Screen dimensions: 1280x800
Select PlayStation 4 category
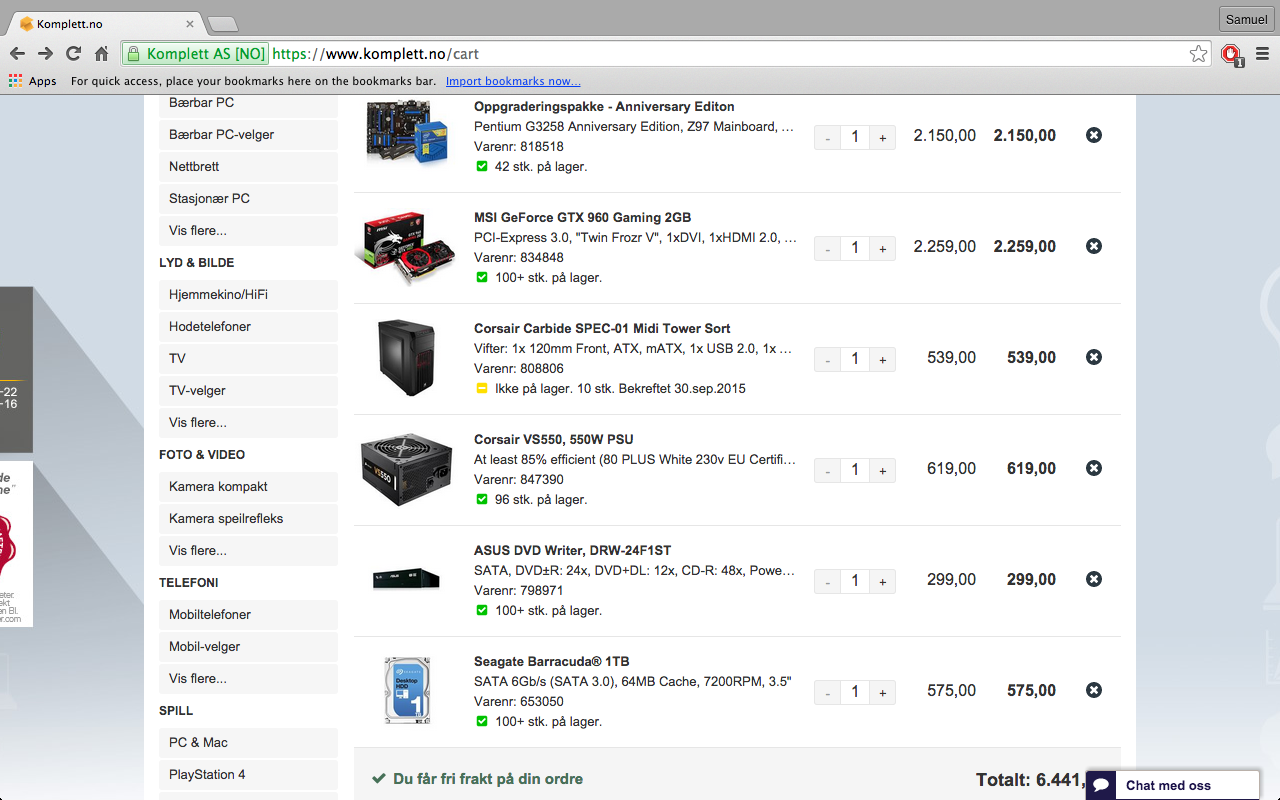click(x=248, y=774)
